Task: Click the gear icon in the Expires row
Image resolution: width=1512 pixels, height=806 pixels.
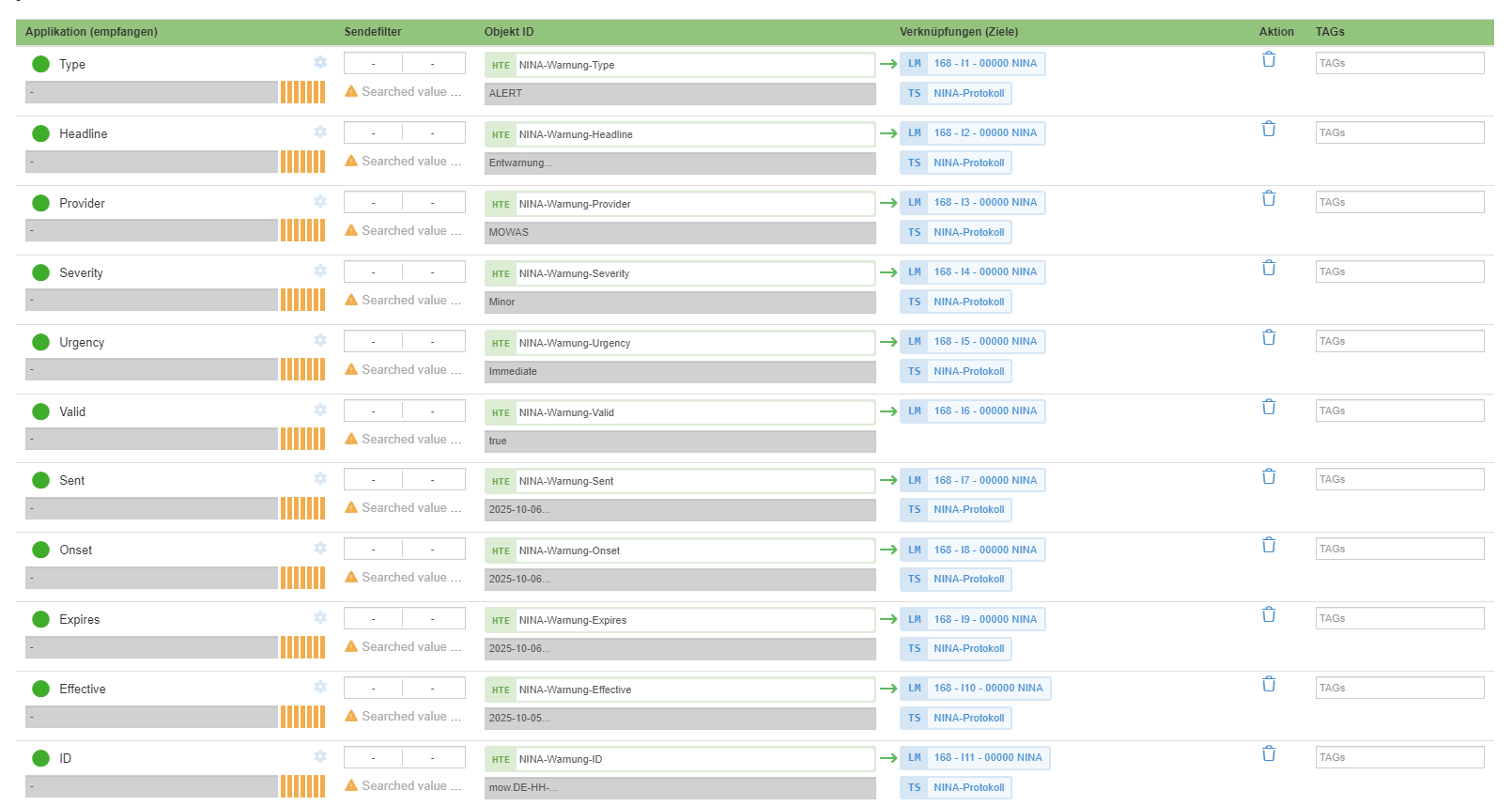Action: [320, 617]
